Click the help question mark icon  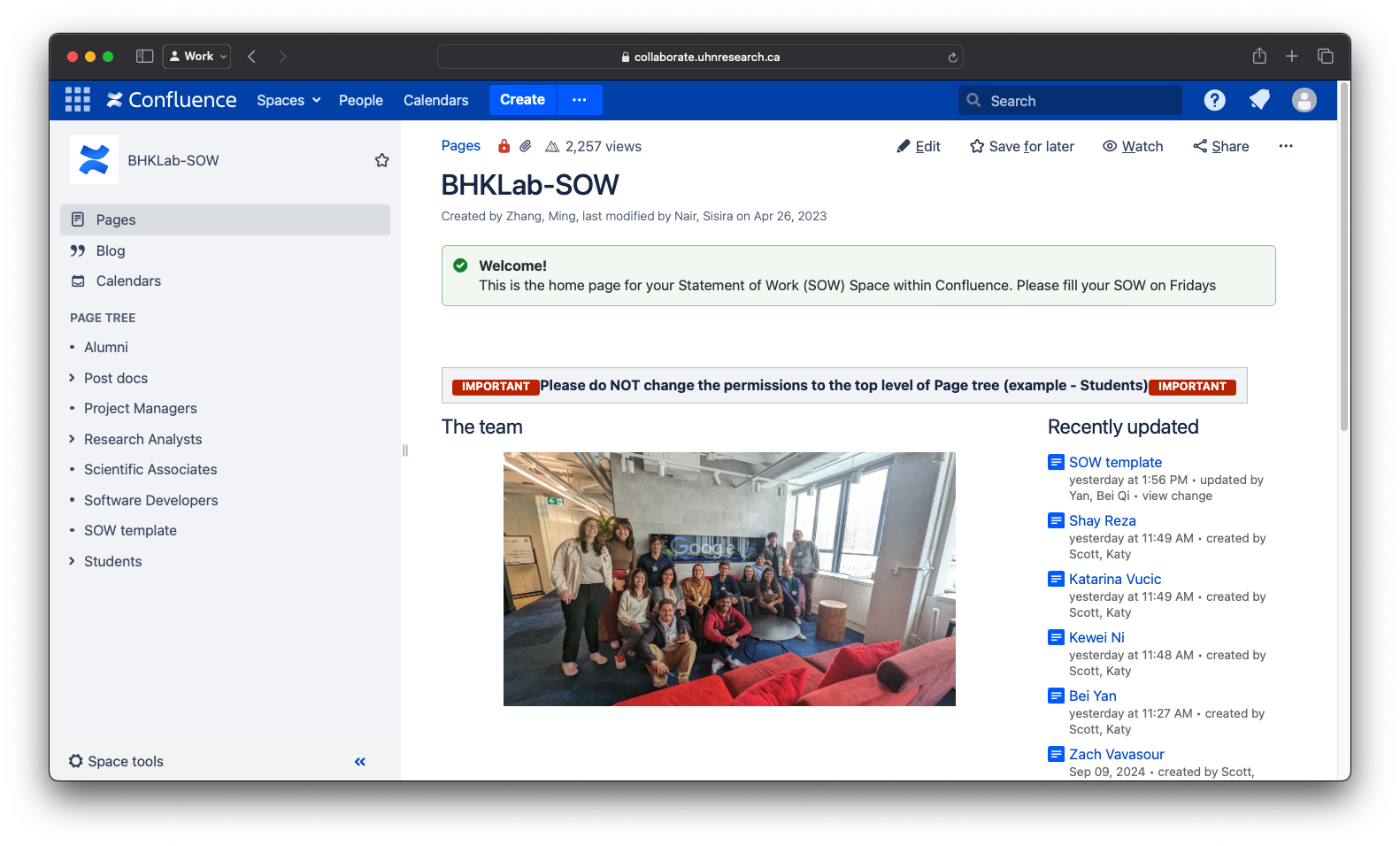pyautogui.click(x=1214, y=100)
